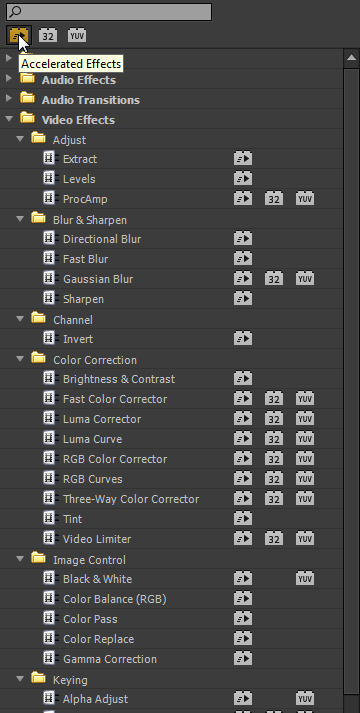Screen dimensions: 360x713
Task: Select the Directional Blur effect
Action: (102, 239)
